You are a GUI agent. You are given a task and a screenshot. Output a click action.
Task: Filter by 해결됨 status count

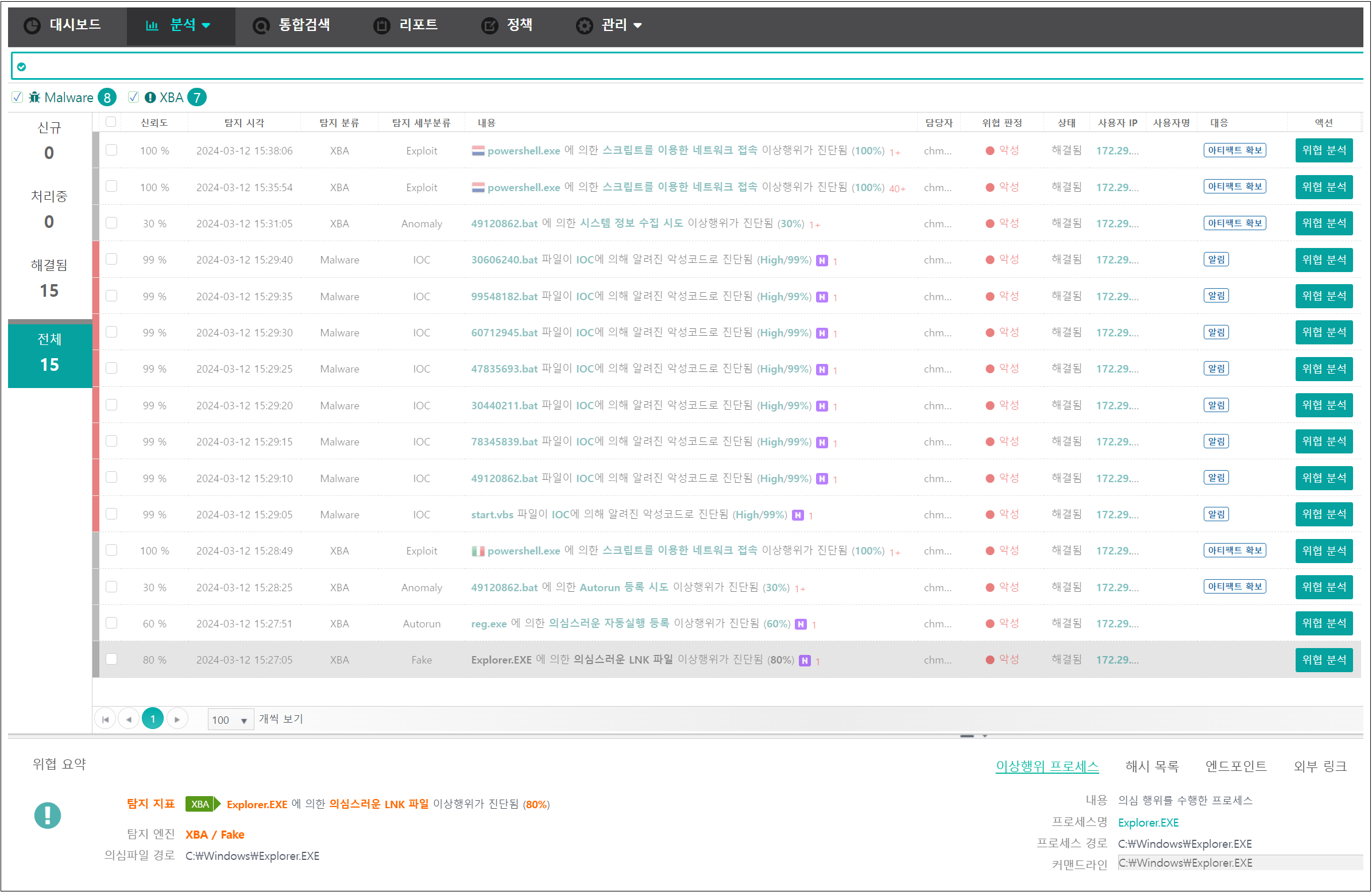[x=49, y=279]
